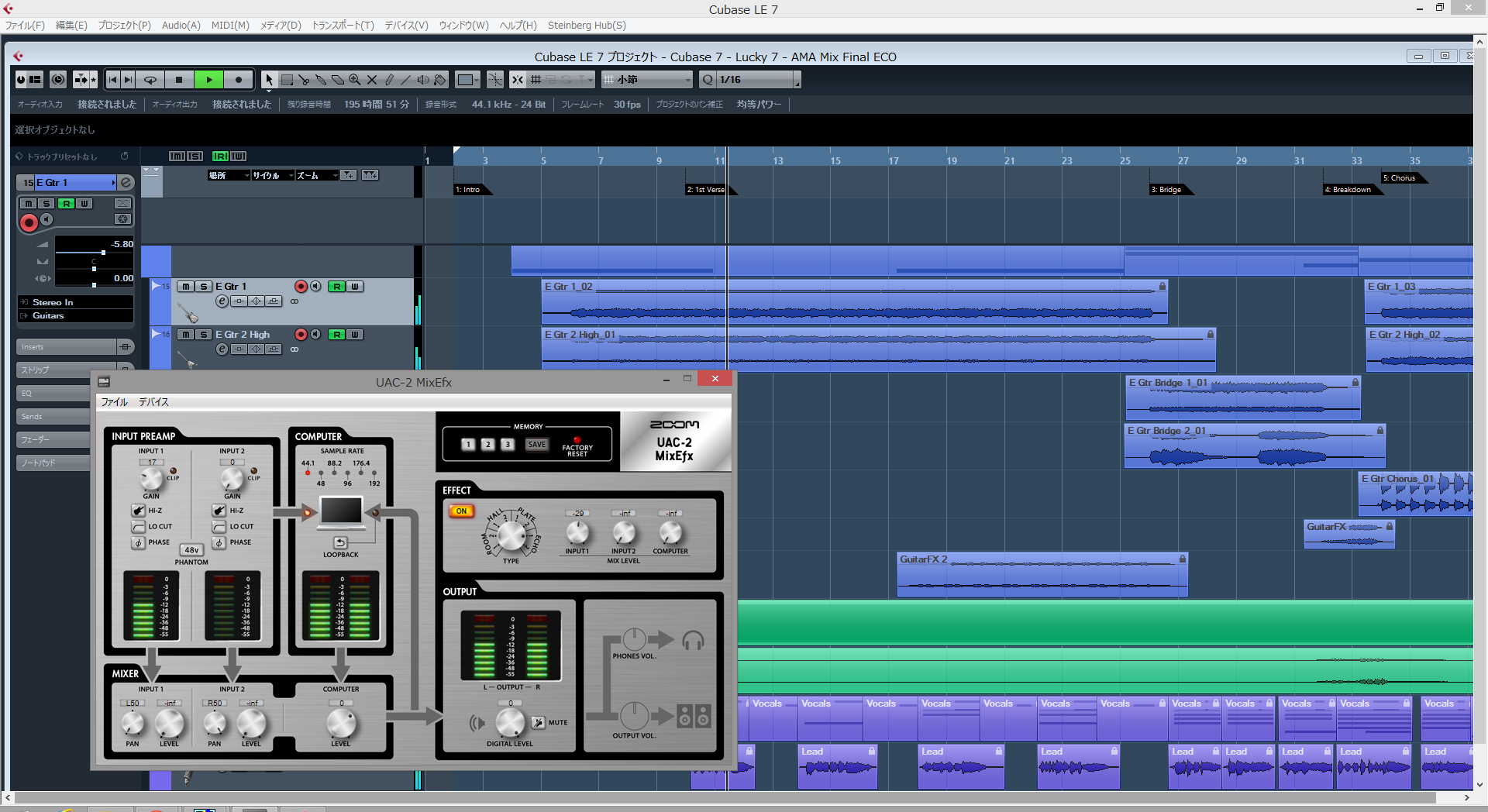Toggle Input 1 HI-Z switch in MixEfx
Image resolution: width=1488 pixels, height=812 pixels.
(139, 511)
